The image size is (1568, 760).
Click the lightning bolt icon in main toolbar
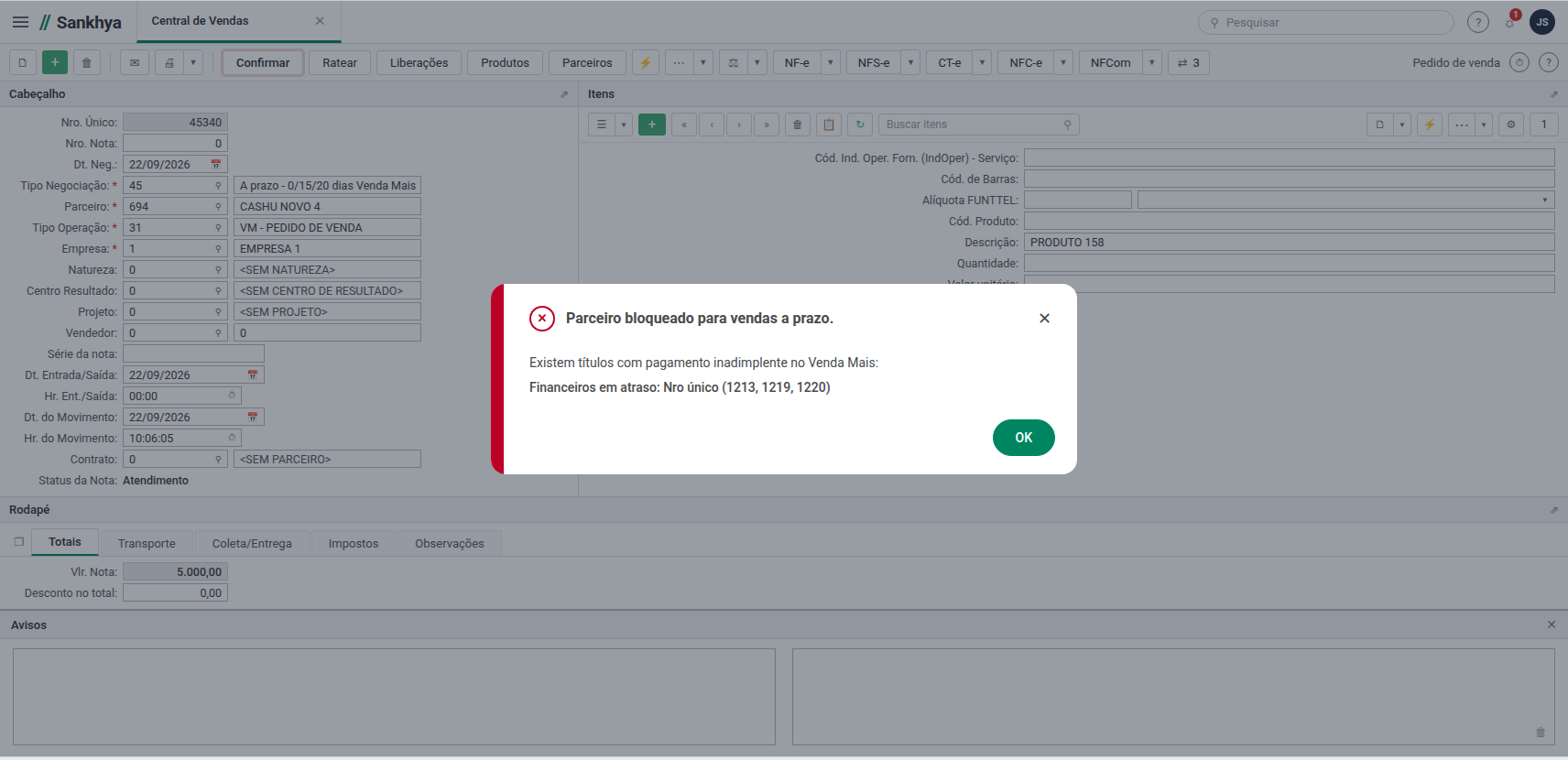(646, 62)
